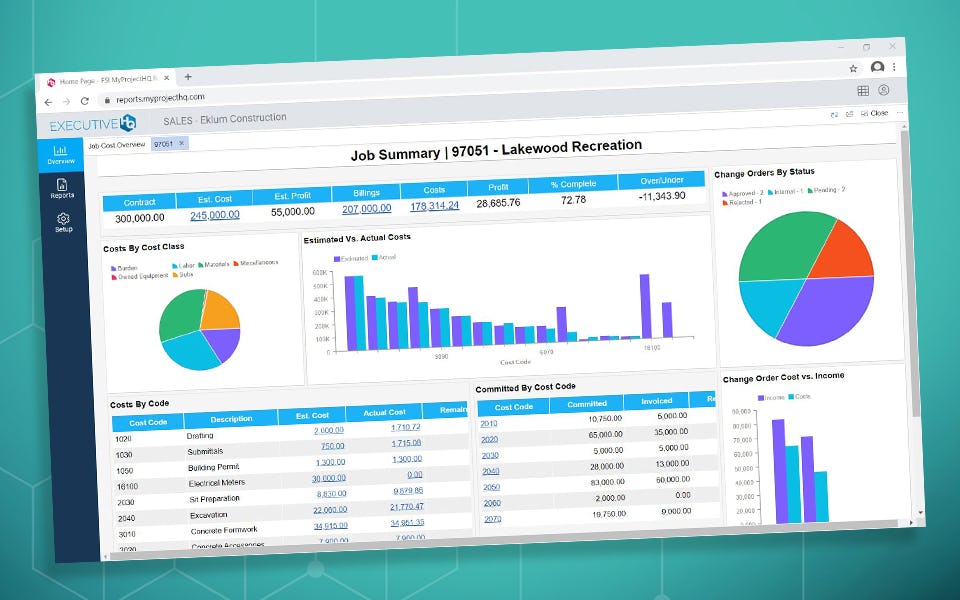Open committed cost code 2040 link
Image resolution: width=960 pixels, height=600 pixels.
(x=491, y=471)
